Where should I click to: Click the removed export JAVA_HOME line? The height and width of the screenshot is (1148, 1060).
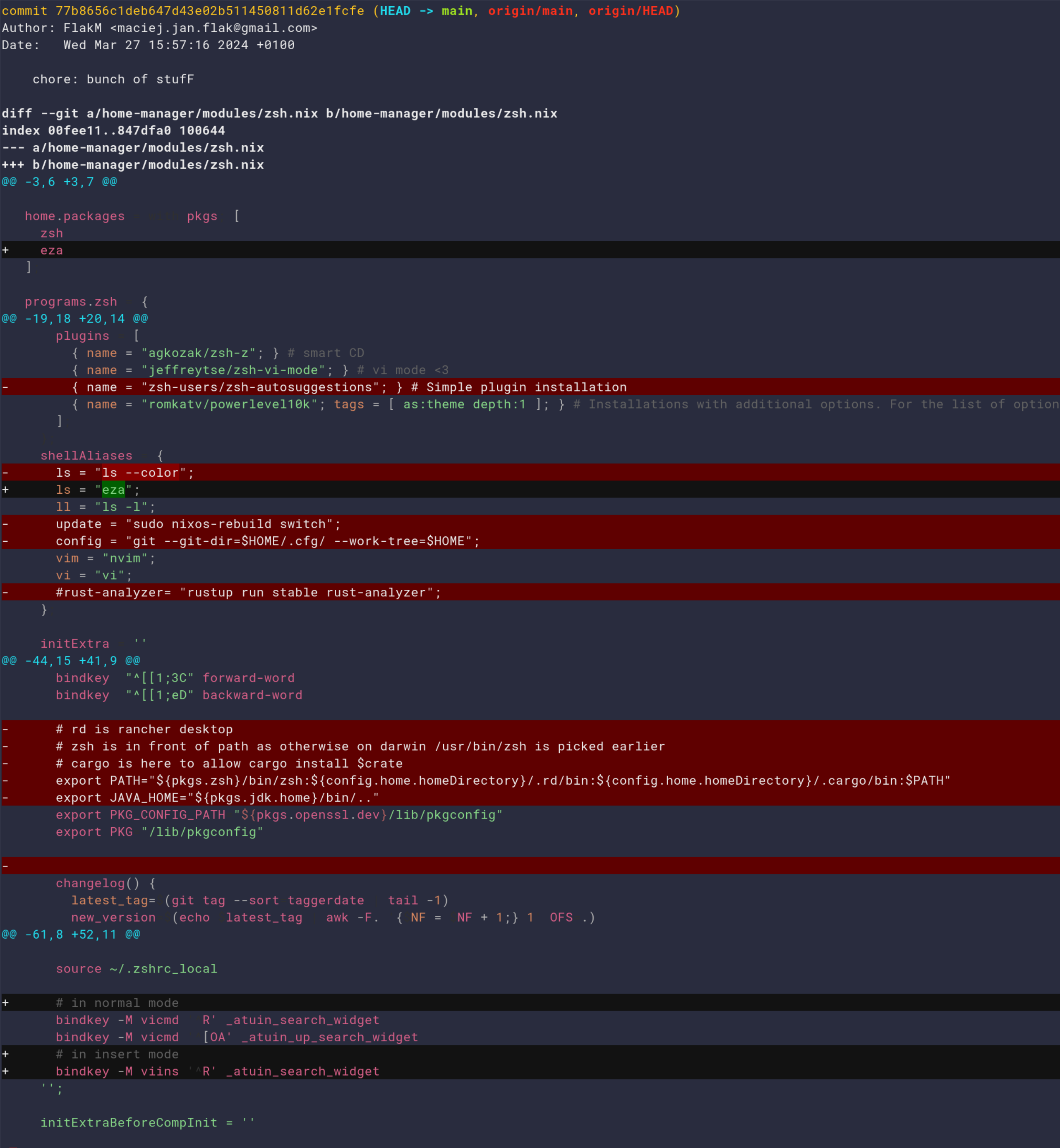[530, 797]
